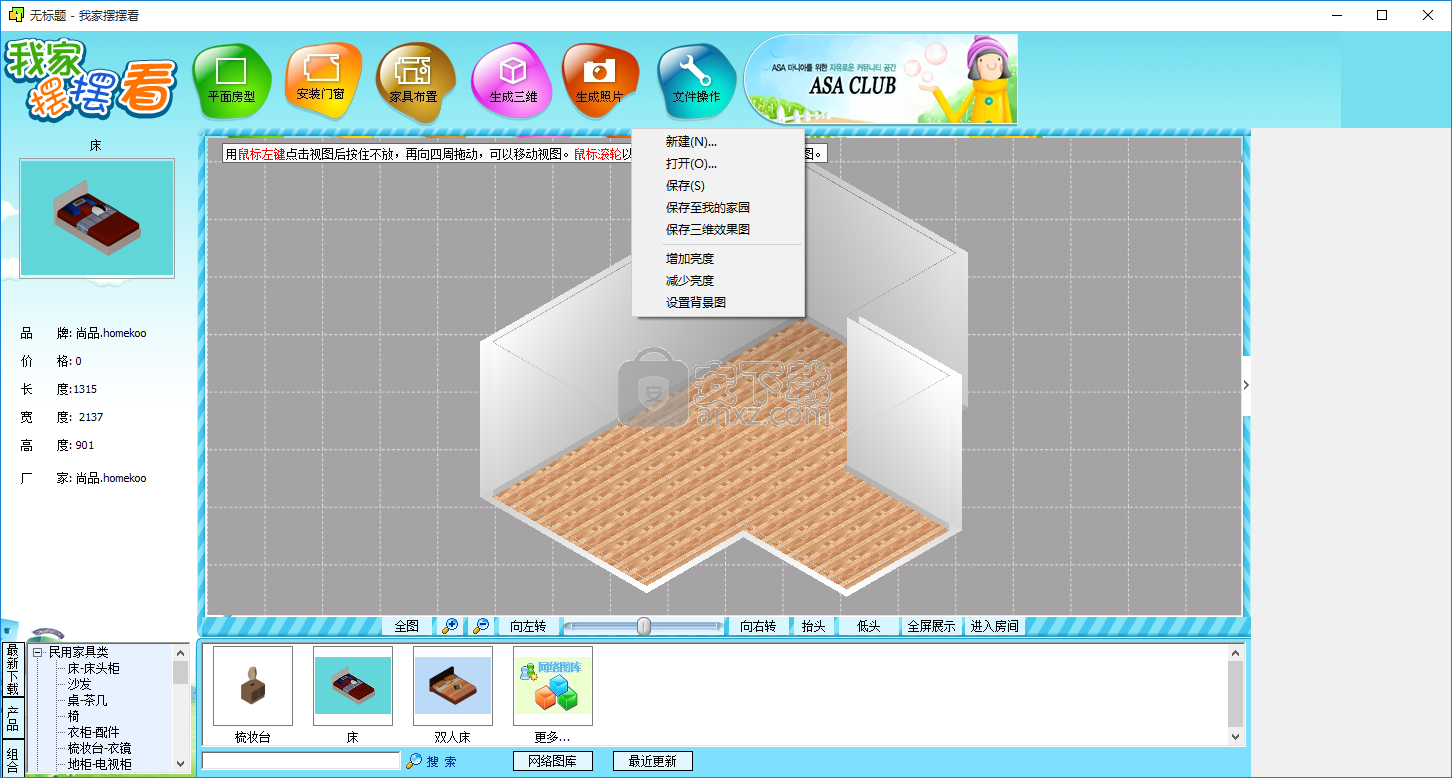The image size is (1452, 778).
Task: Select 沙发 in the furniture tree
Action: pos(79,684)
